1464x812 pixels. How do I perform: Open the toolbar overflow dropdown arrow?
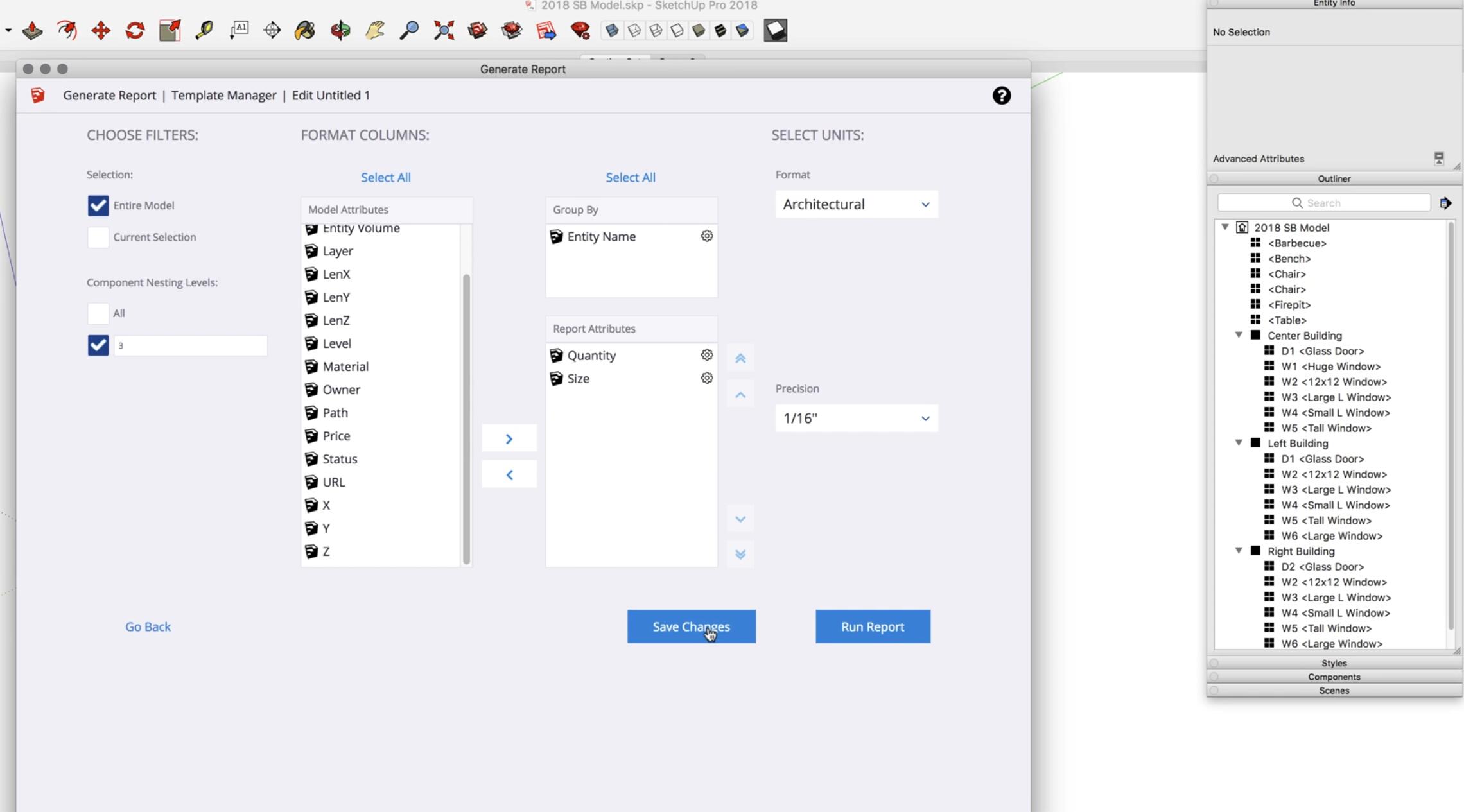coord(8,30)
